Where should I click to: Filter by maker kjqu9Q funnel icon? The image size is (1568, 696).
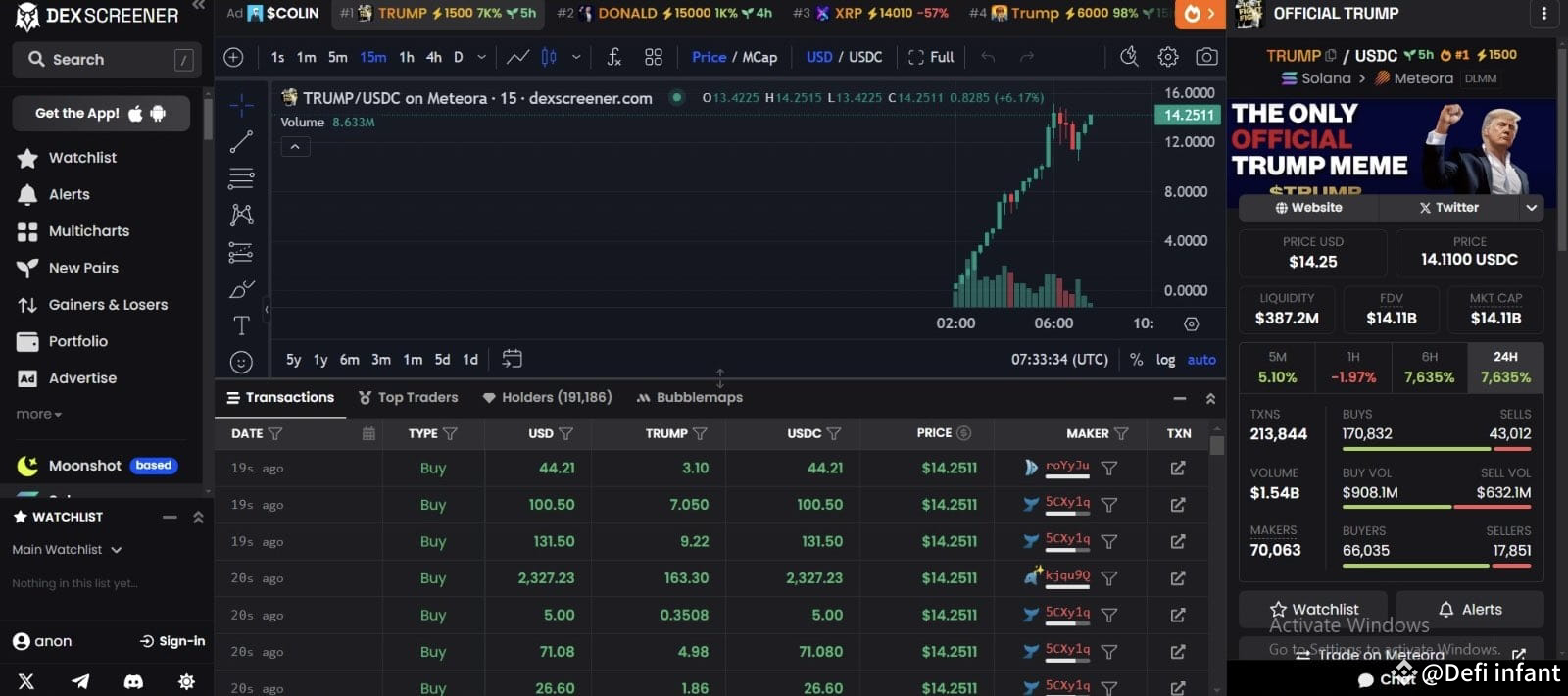tap(1109, 578)
